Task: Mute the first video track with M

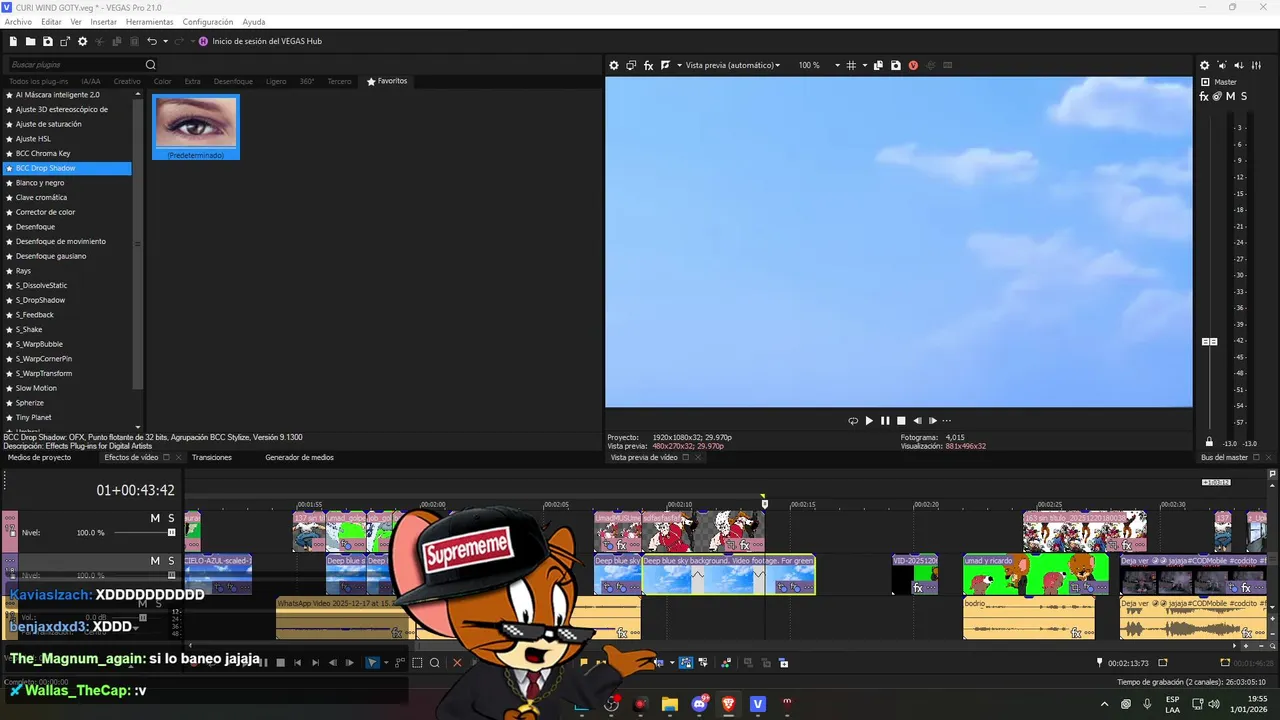Action: click(x=155, y=518)
